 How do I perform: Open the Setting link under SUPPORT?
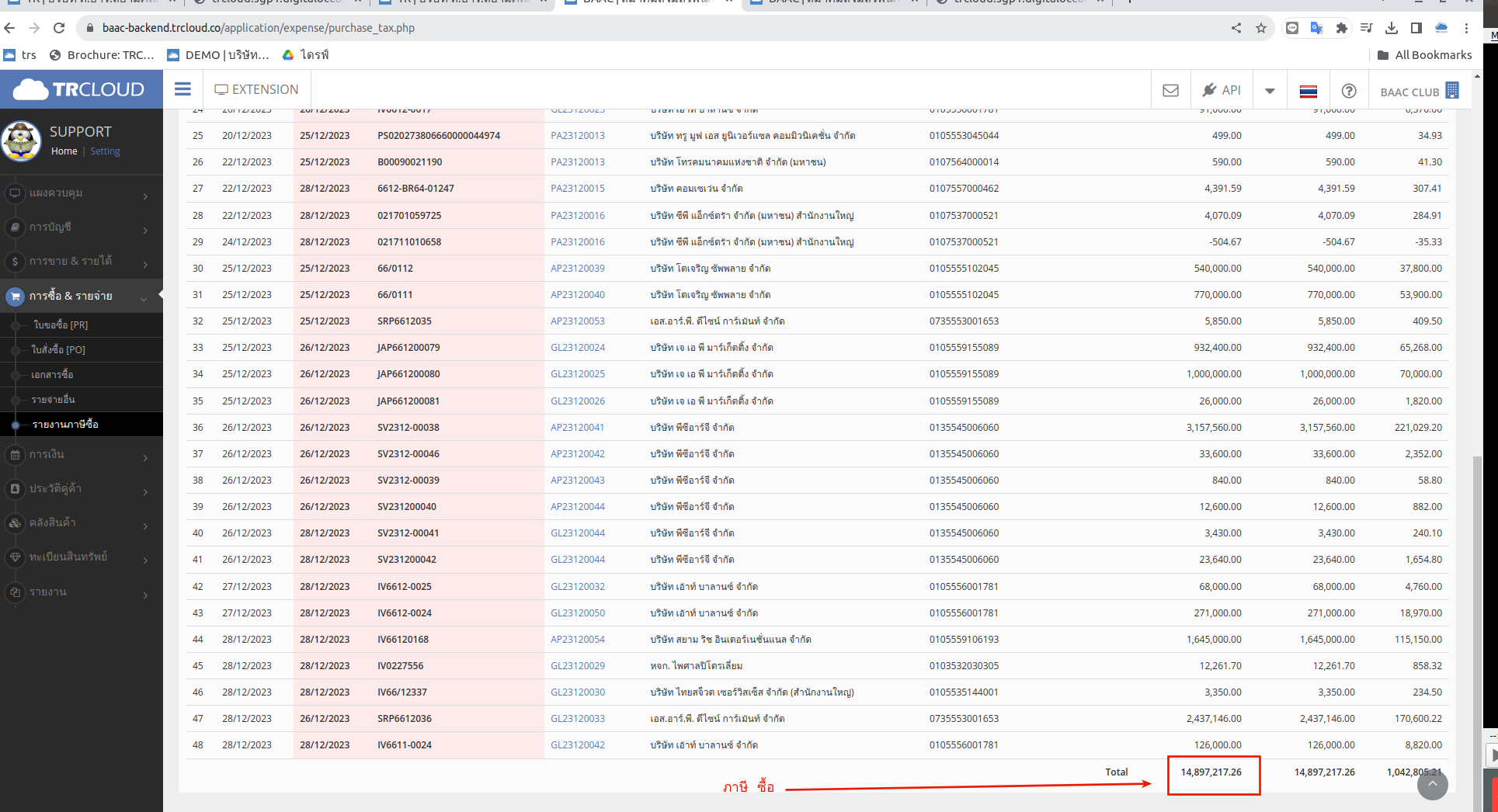(x=105, y=151)
